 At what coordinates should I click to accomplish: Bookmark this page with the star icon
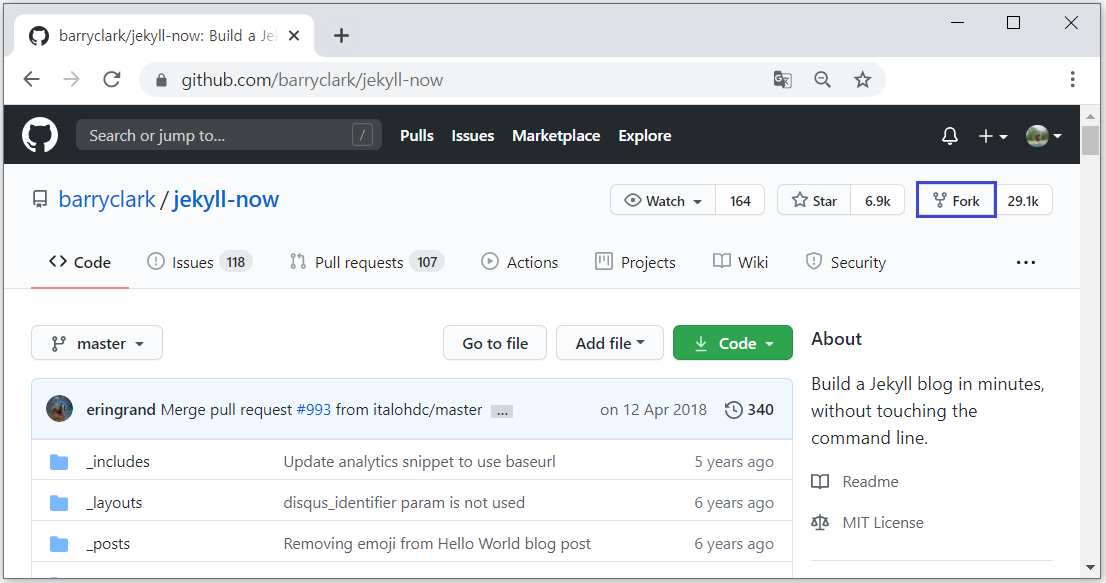(x=862, y=80)
